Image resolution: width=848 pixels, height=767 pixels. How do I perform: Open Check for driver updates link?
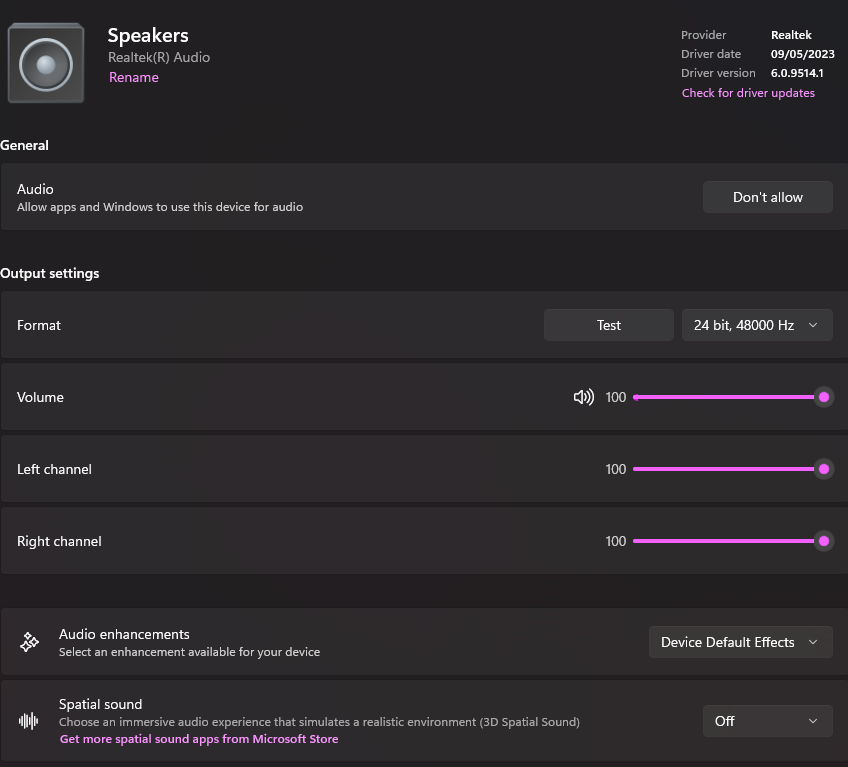[x=748, y=93]
